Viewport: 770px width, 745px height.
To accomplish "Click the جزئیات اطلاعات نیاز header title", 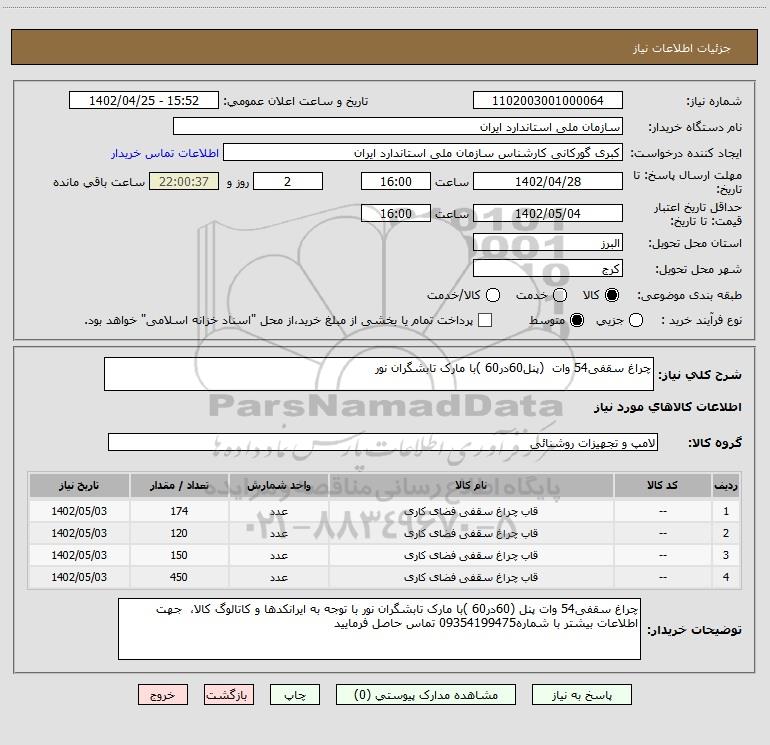I will 682,48.
